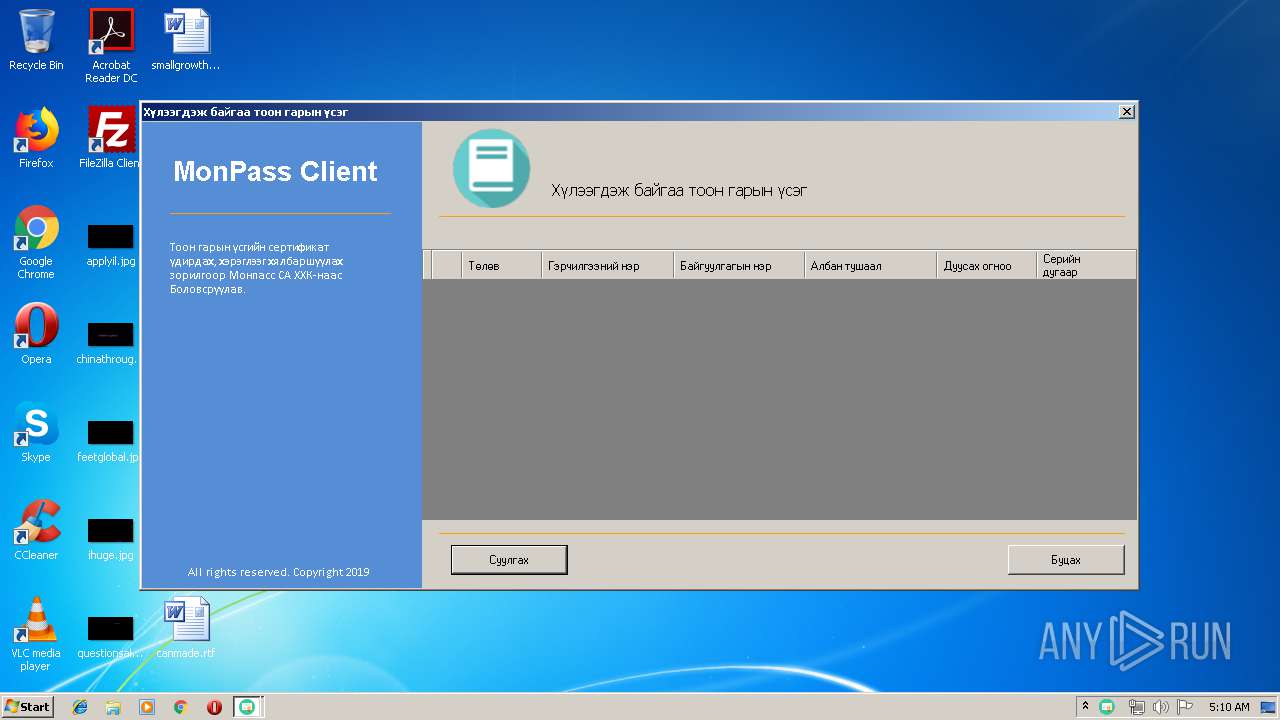
Task: Select the Байгууллагын нэр column header
Action: 739,266
